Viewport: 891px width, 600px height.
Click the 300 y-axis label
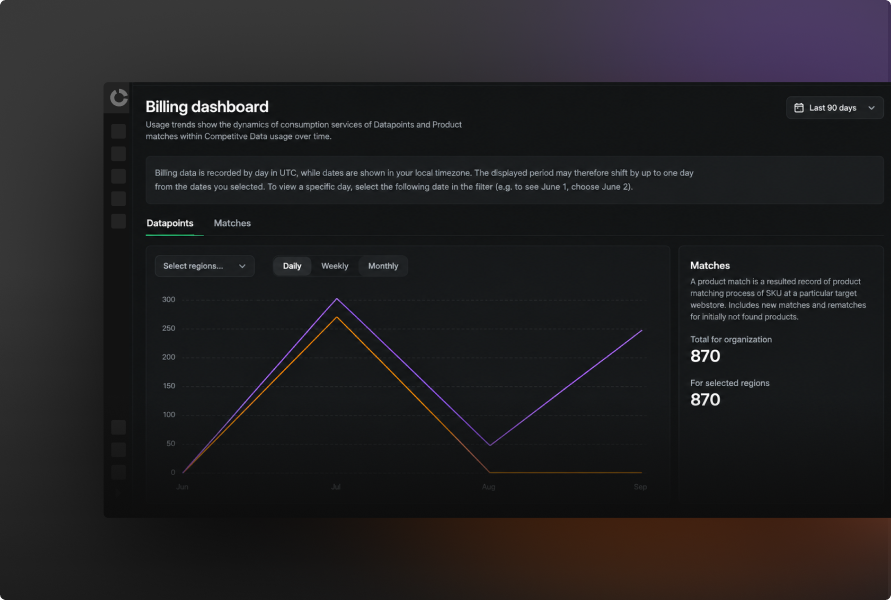click(x=169, y=299)
